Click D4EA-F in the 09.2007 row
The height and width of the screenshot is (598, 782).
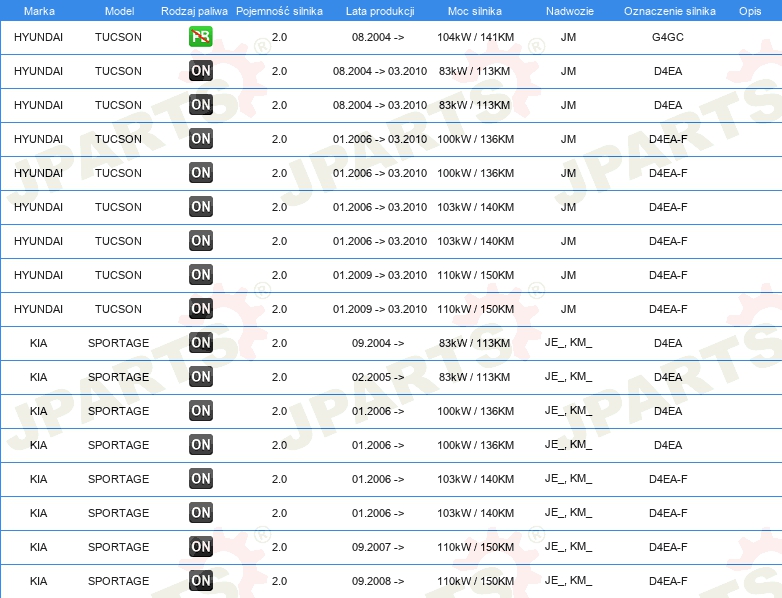(668, 547)
